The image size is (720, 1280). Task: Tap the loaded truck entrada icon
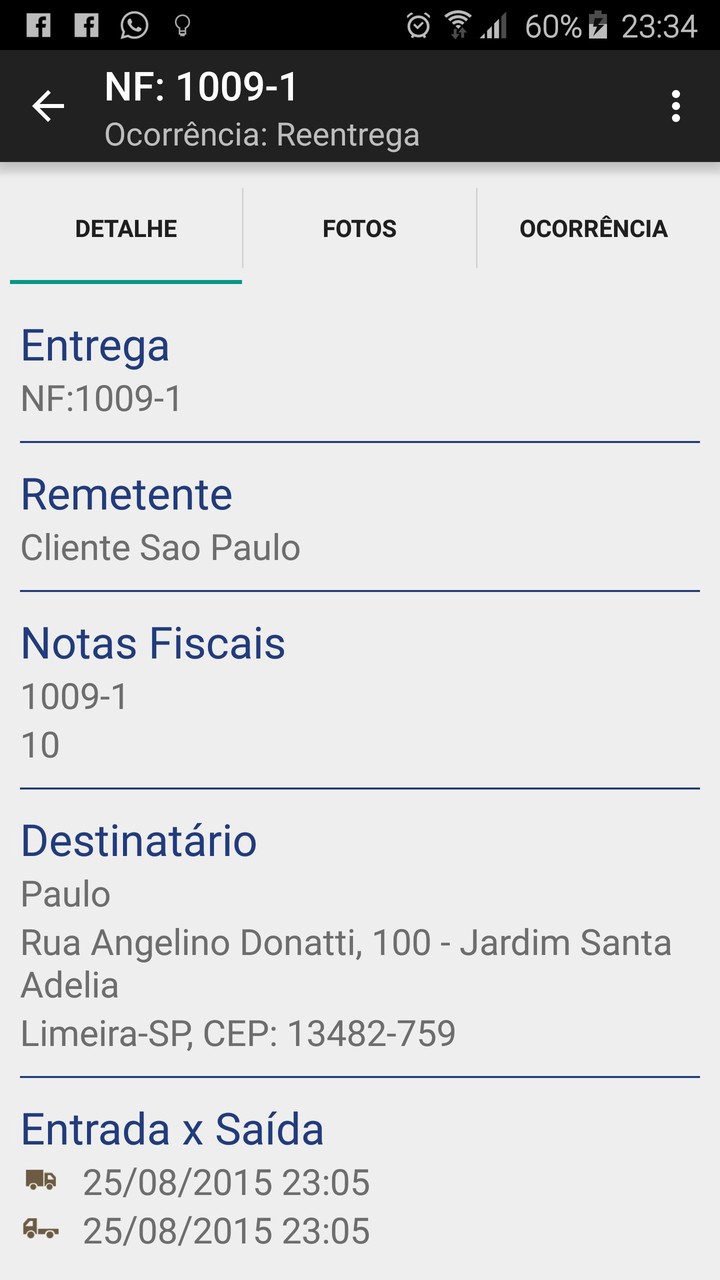coord(41,1181)
